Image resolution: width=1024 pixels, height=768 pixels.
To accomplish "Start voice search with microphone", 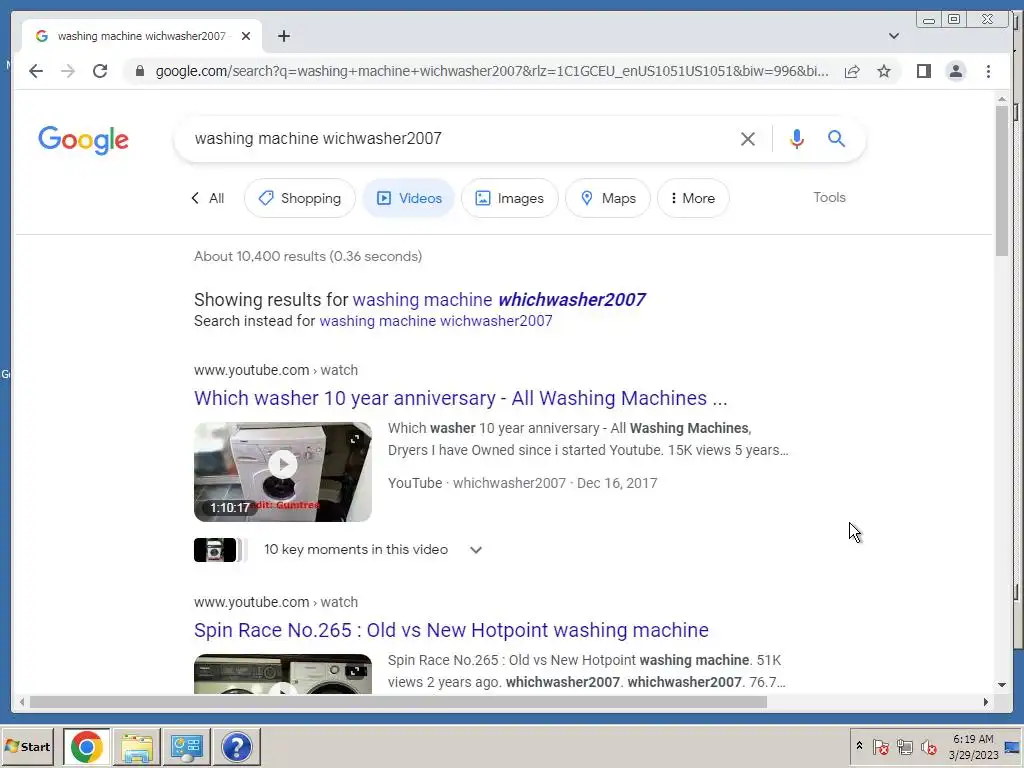I will [797, 138].
